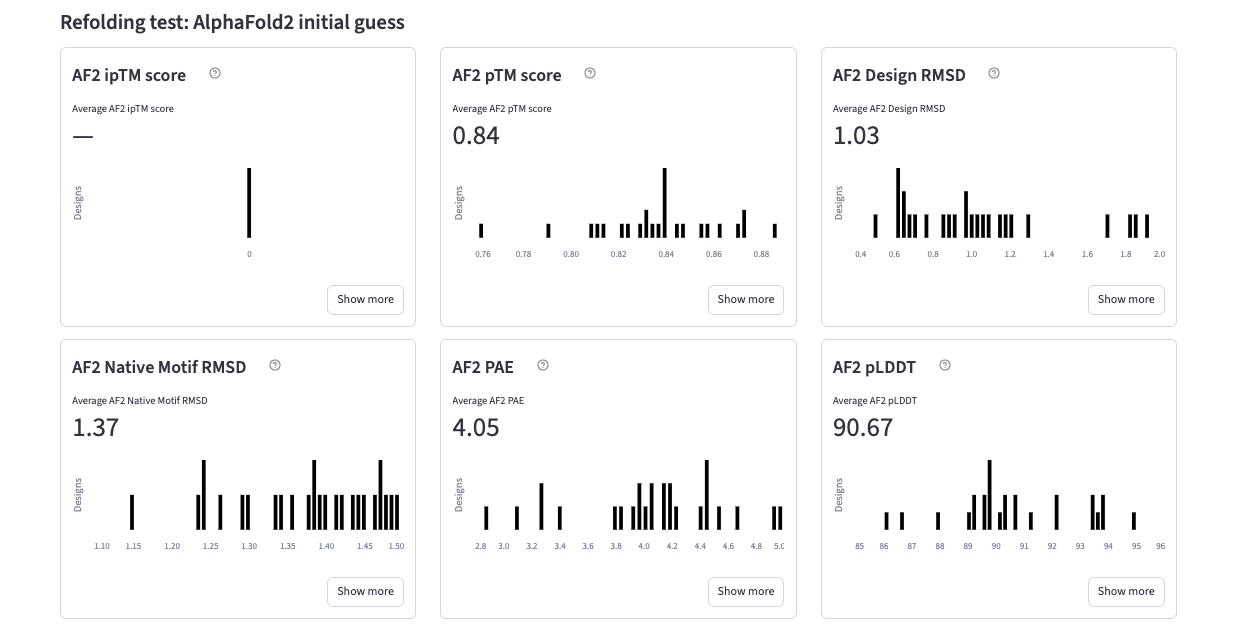Click the single bar in AF2 ipTM histogram

[249, 203]
